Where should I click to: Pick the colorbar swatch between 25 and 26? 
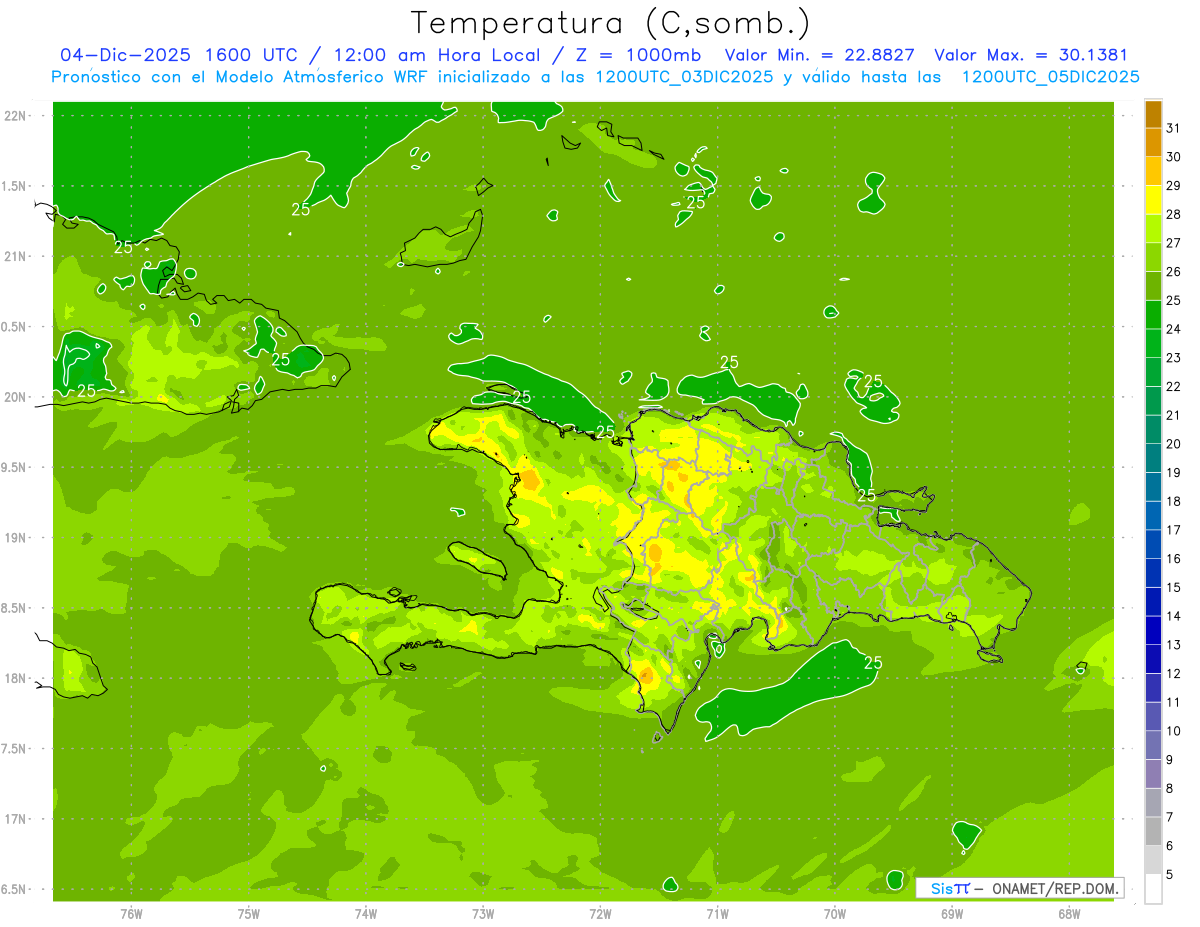(1153, 286)
